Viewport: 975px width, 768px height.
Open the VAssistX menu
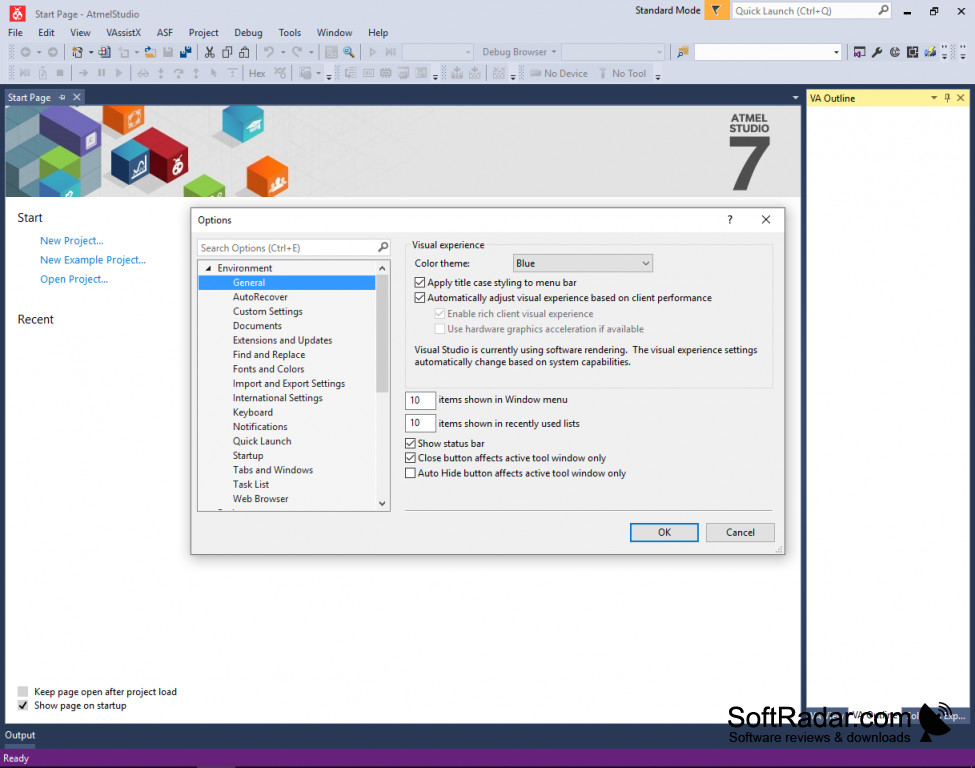coord(123,32)
